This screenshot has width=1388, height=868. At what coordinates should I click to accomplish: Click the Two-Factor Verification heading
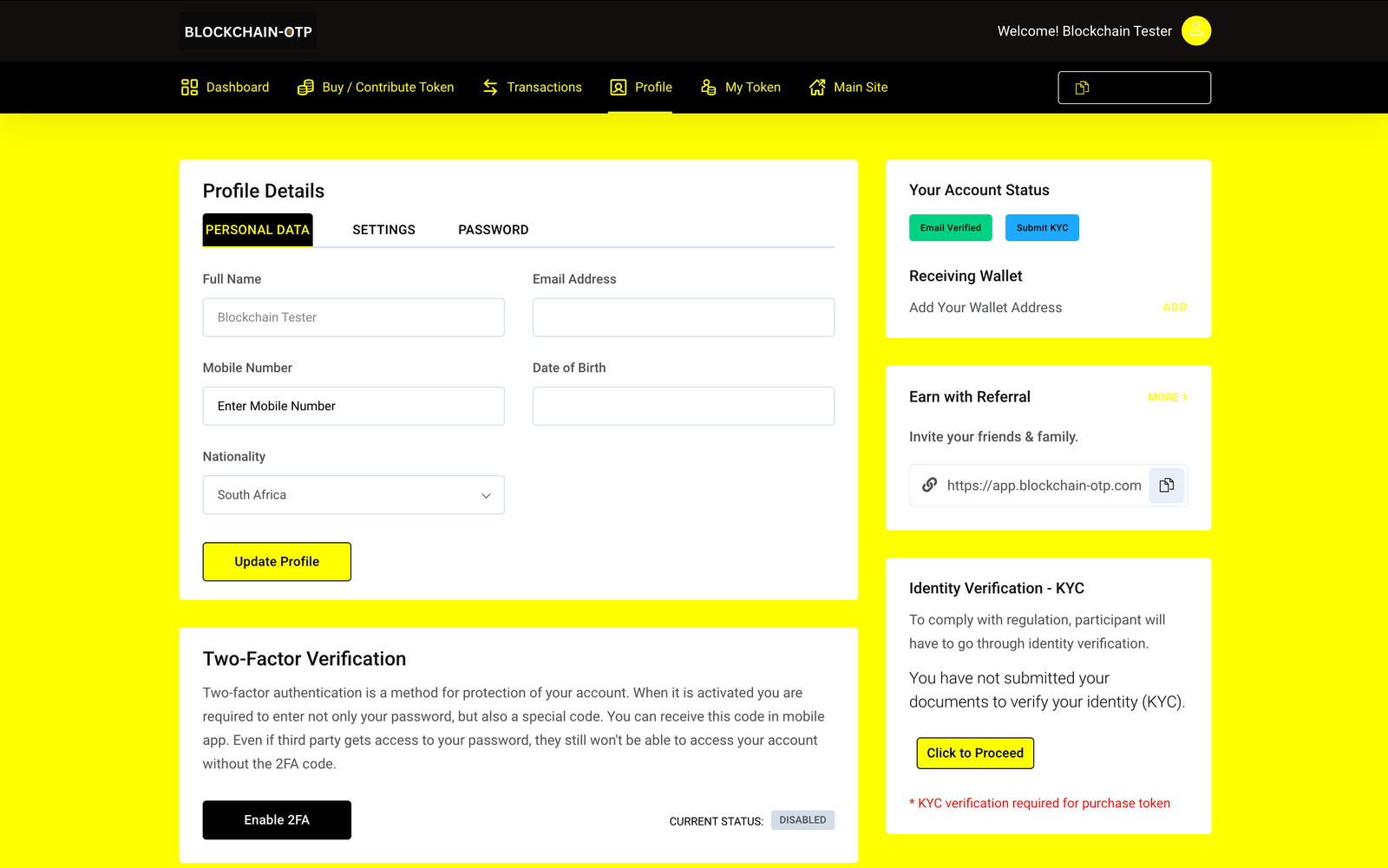click(304, 659)
